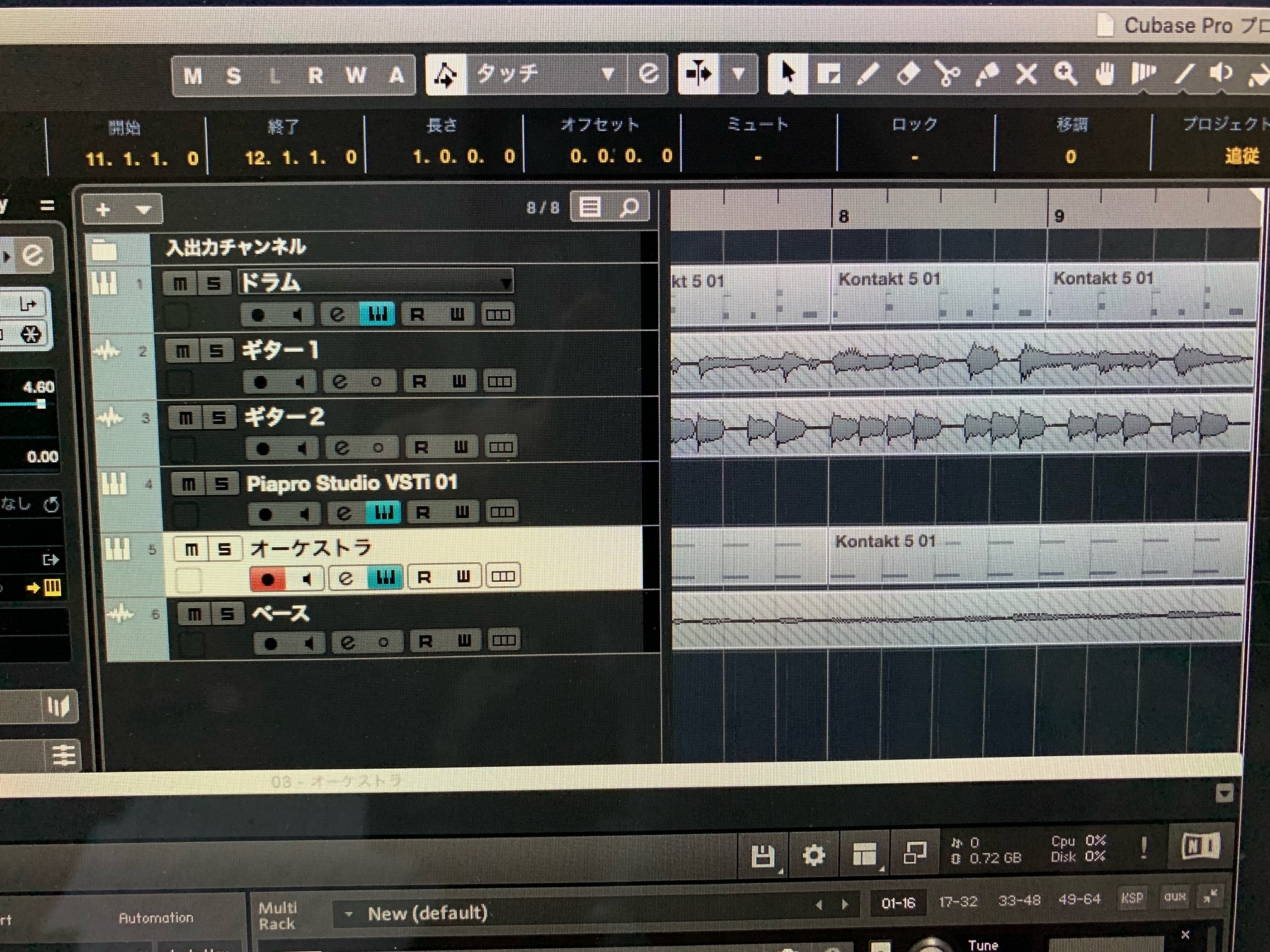Click the Kontakt save disk icon

(x=763, y=856)
